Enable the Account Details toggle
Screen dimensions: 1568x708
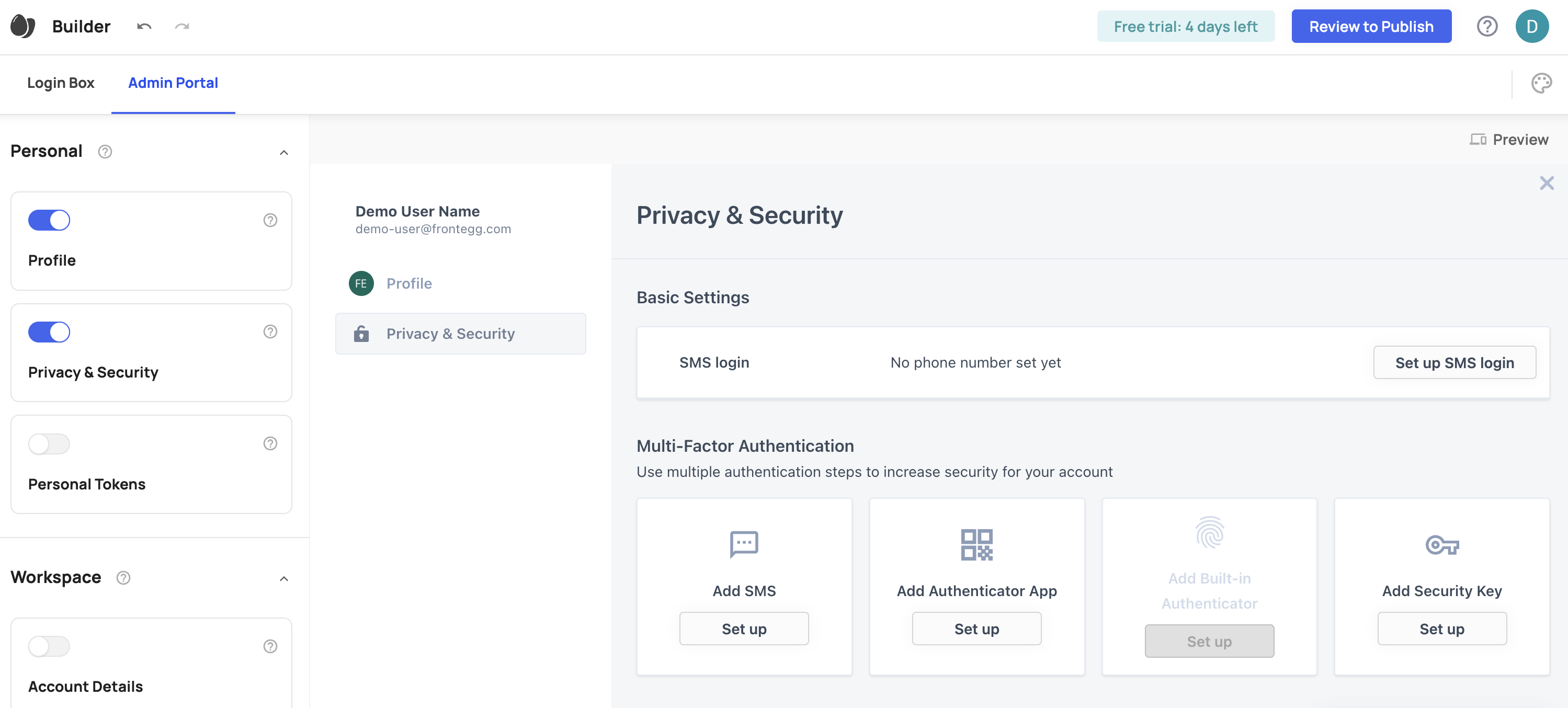pos(49,646)
